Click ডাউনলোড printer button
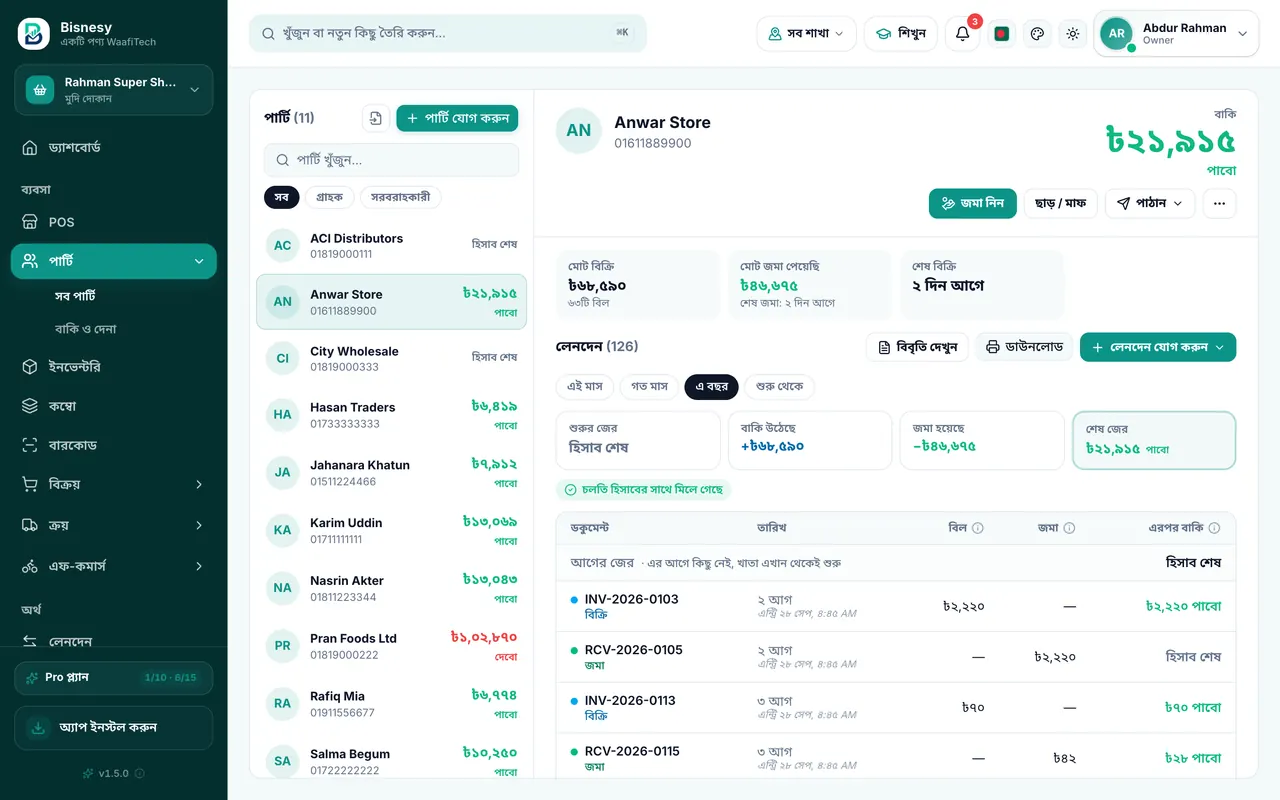1280x800 pixels. [1024, 347]
